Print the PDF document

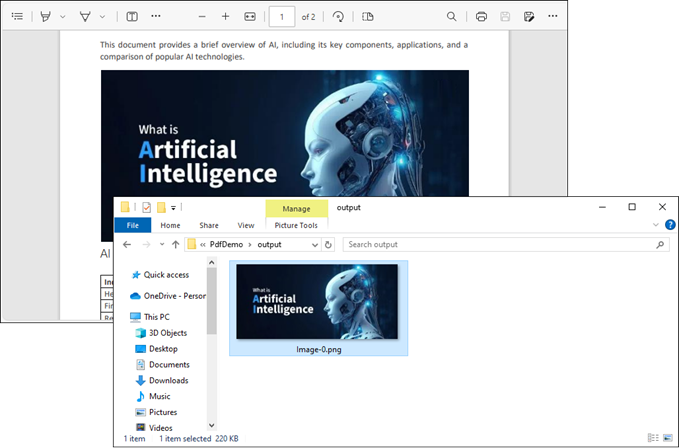coord(481,16)
